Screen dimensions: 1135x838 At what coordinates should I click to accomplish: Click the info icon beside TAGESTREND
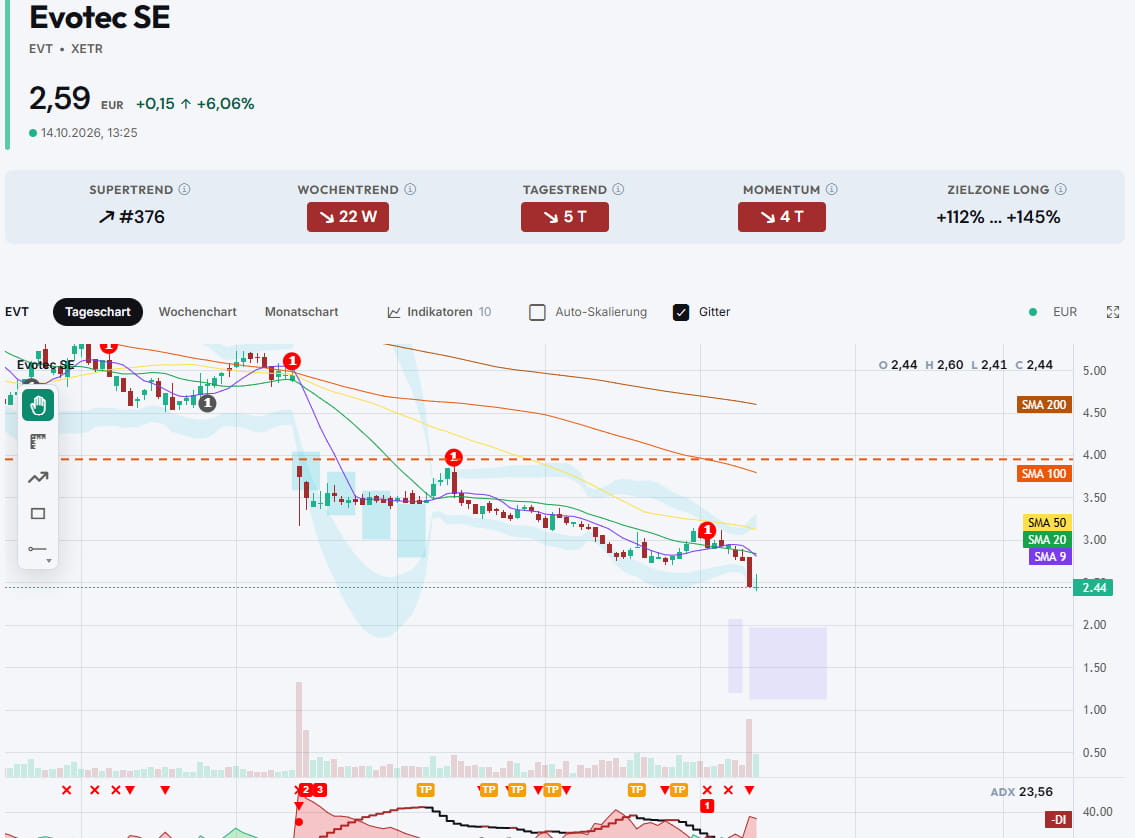pos(618,189)
